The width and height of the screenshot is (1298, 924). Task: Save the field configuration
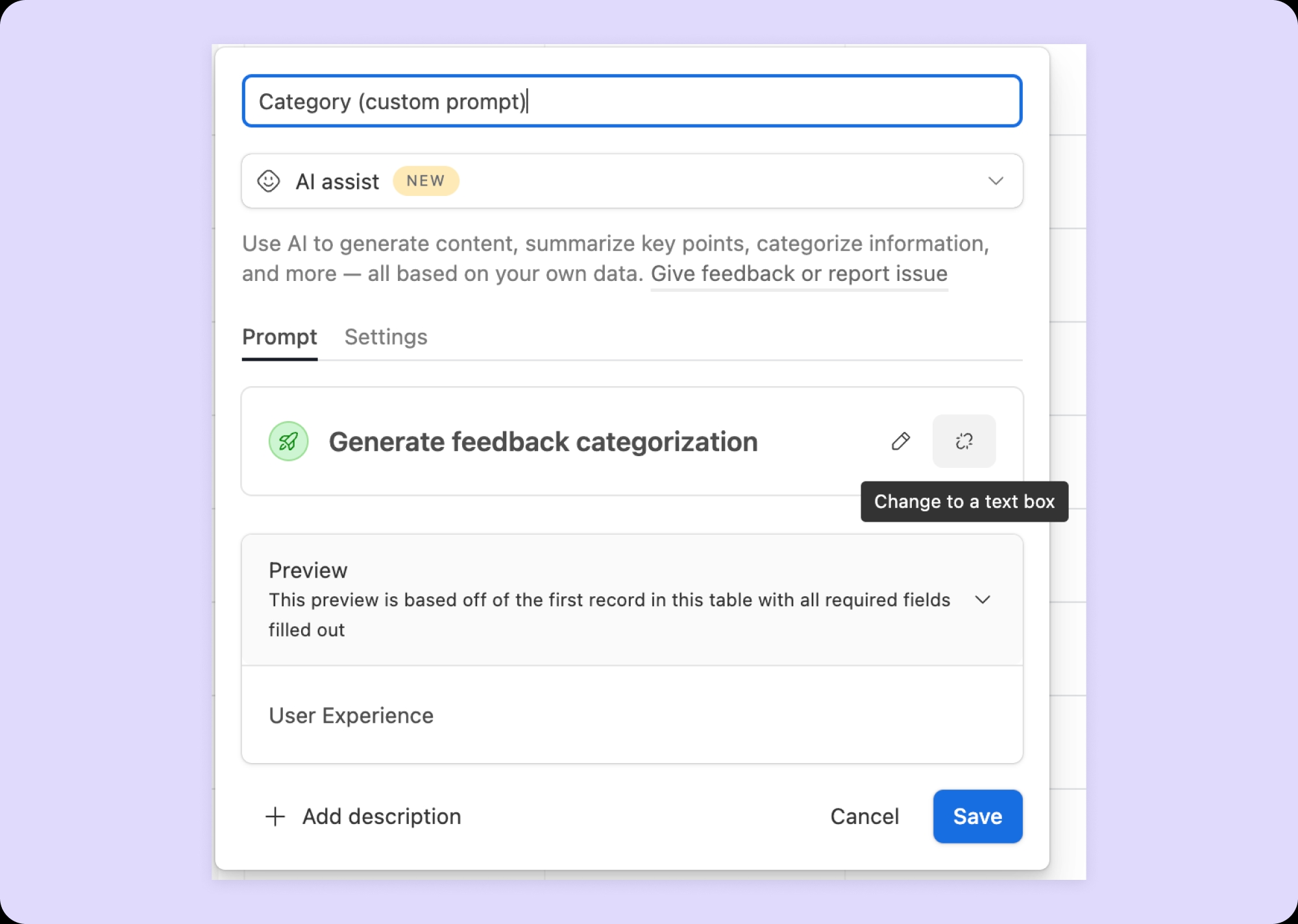(x=977, y=816)
